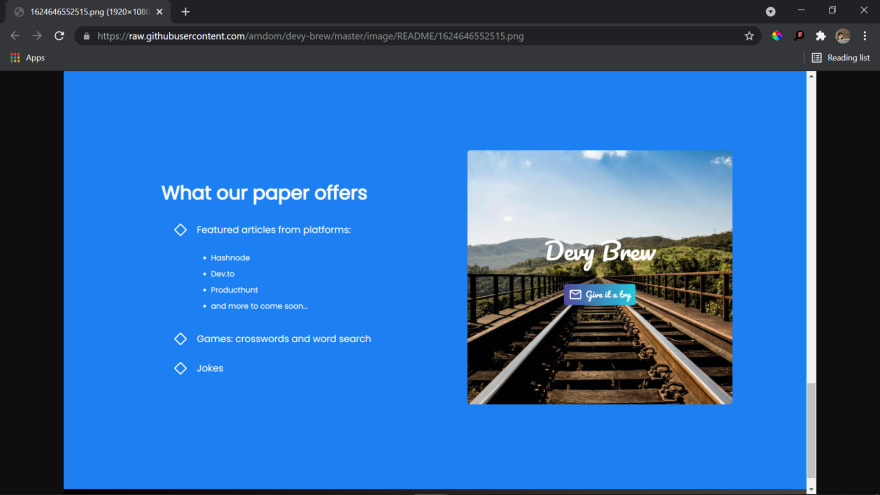Select the 1624646552515.png tab
Screen dimensions: 880x495
pyautogui.click(x=87, y=12)
